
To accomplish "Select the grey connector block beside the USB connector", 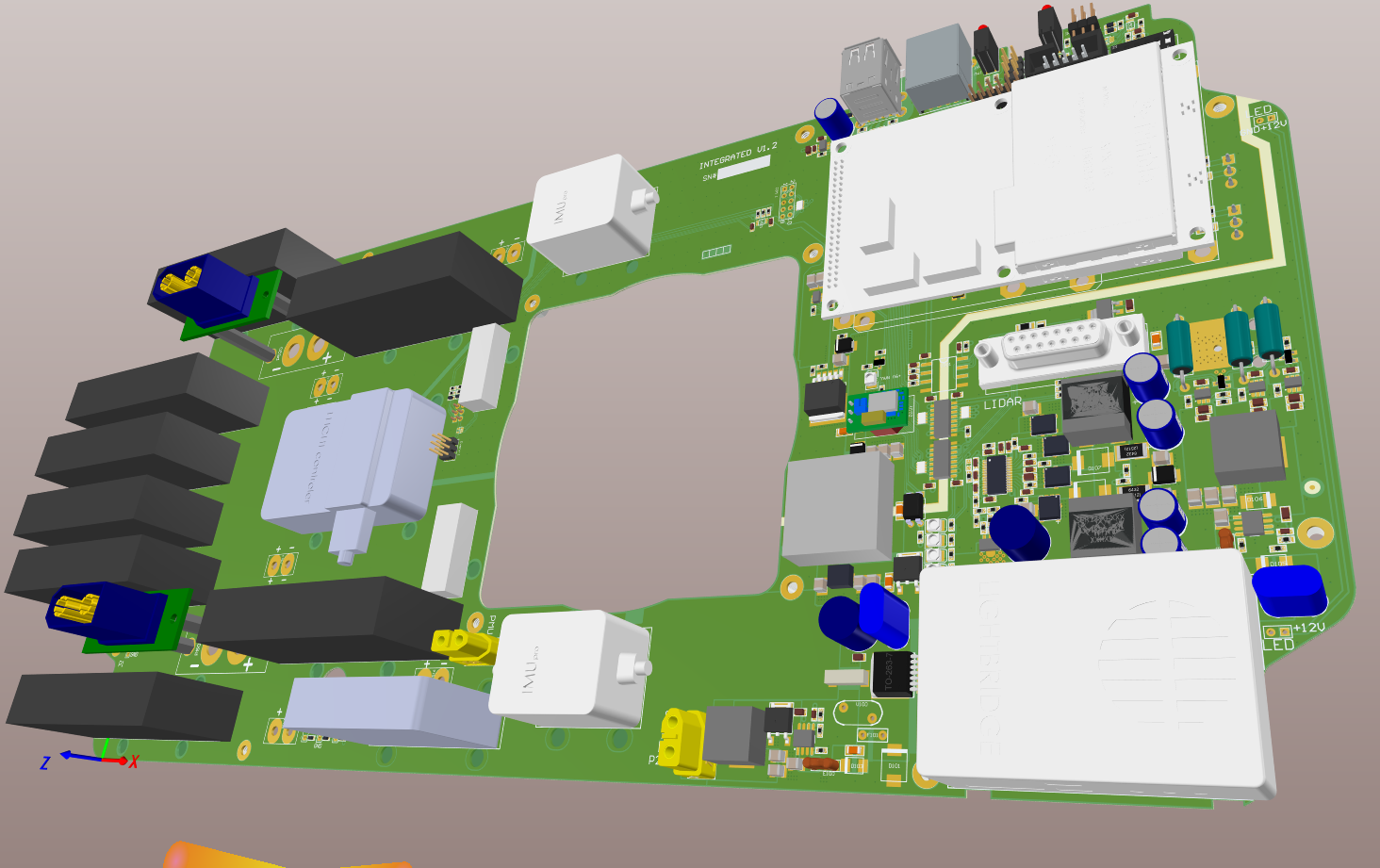I will point(938,67).
